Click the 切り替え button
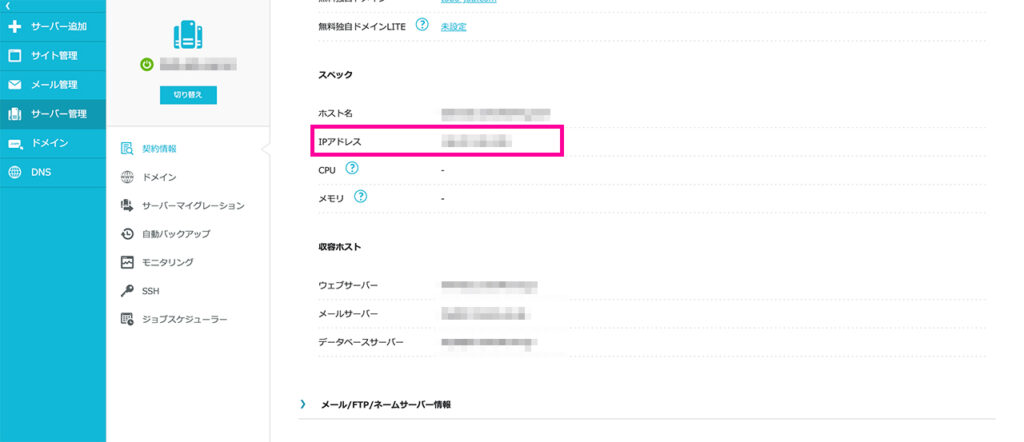This screenshot has width=1024, height=442. [188, 95]
